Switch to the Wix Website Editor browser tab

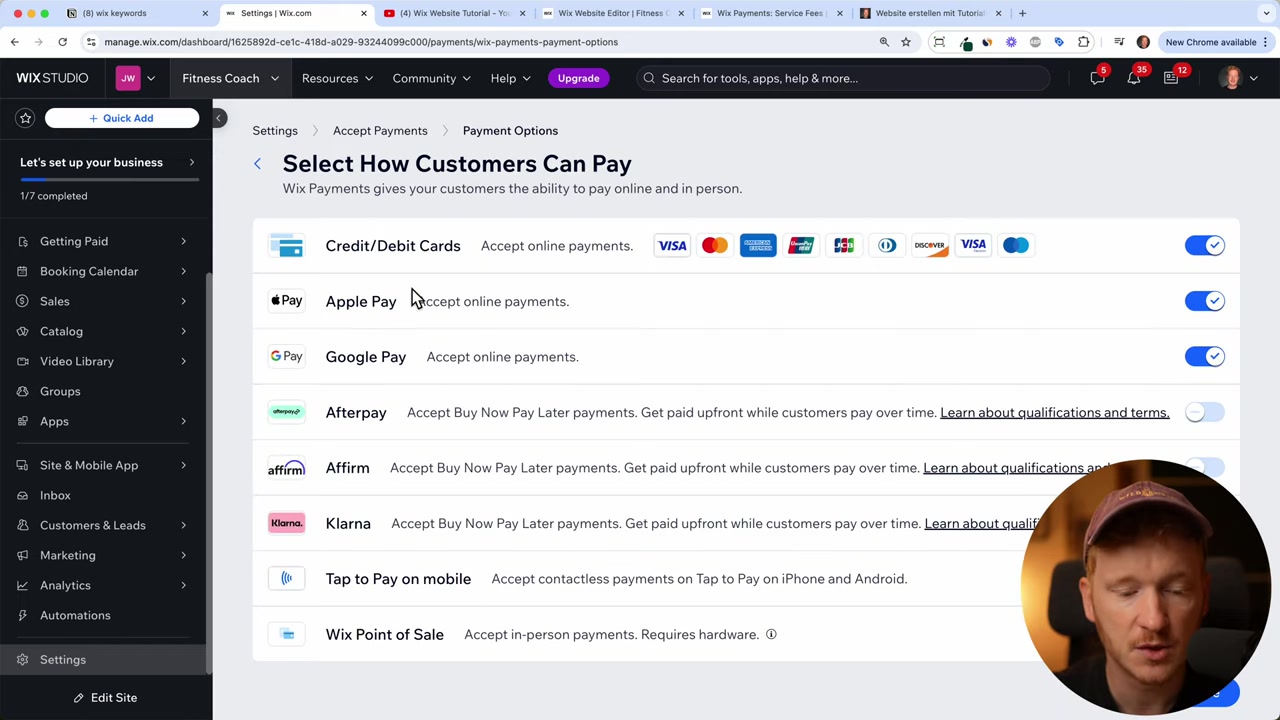point(614,13)
